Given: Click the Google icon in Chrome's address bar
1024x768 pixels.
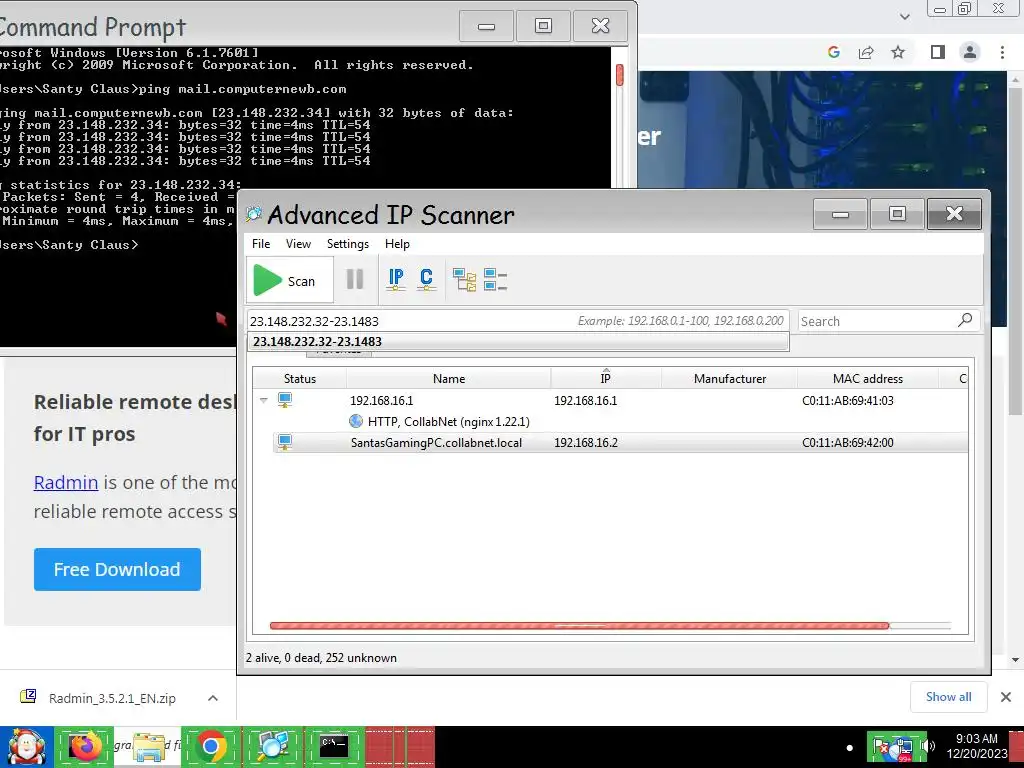Looking at the screenshot, I should coord(833,52).
